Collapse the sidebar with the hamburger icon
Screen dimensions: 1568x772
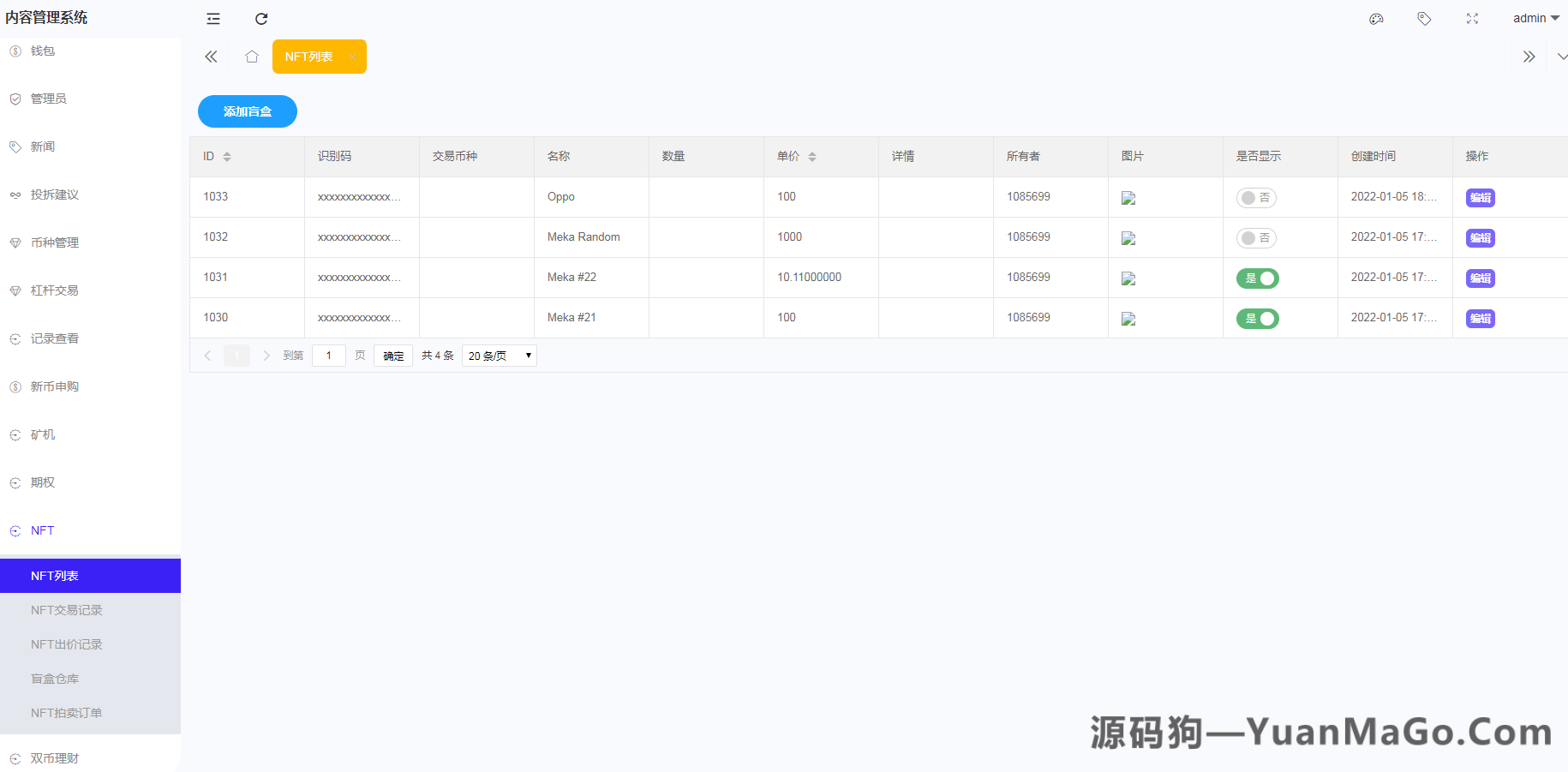[212, 18]
